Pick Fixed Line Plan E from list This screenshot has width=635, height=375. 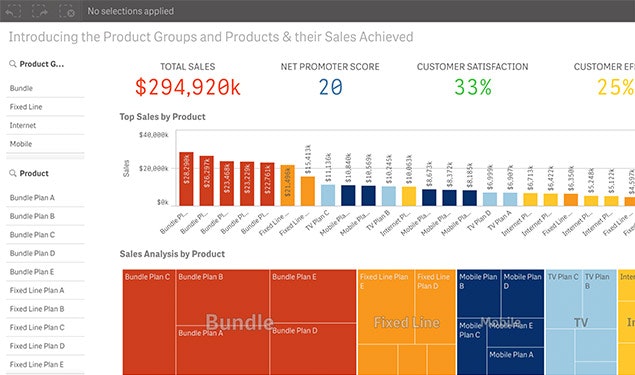click(45, 364)
